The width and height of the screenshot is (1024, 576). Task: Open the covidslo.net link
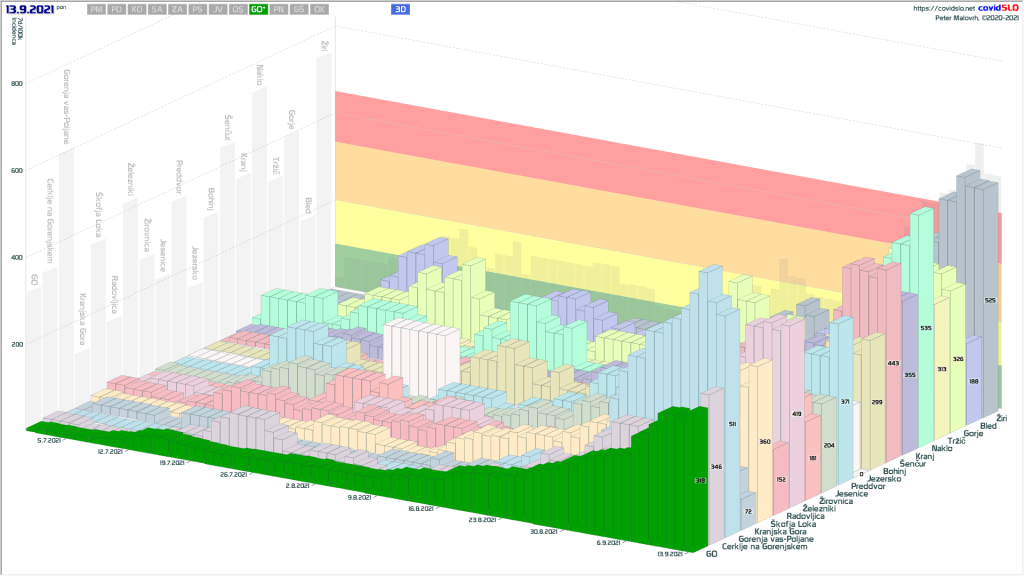click(946, 8)
